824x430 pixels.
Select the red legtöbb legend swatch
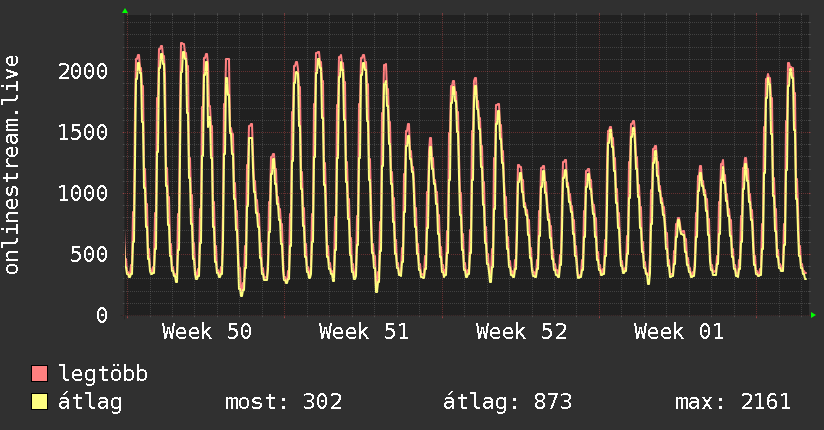(40, 375)
